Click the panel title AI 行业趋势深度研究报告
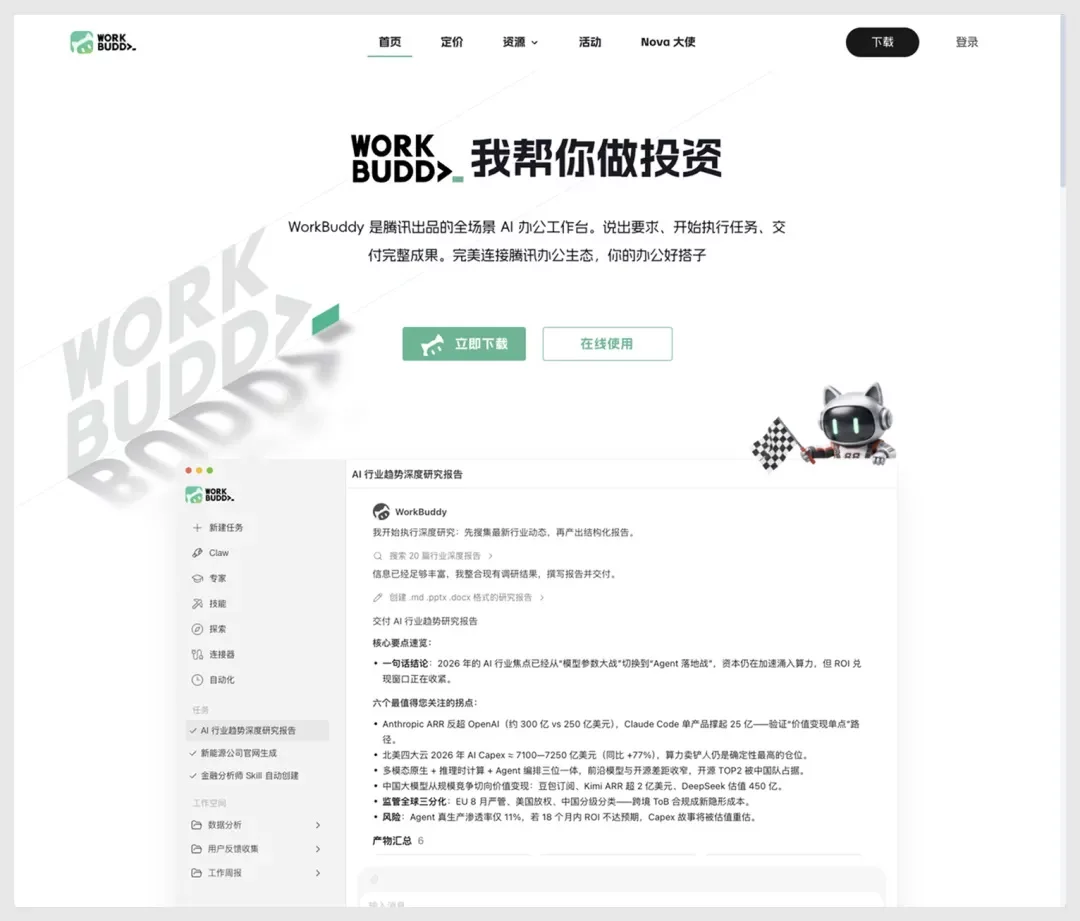The image size is (1080, 921). point(407,474)
